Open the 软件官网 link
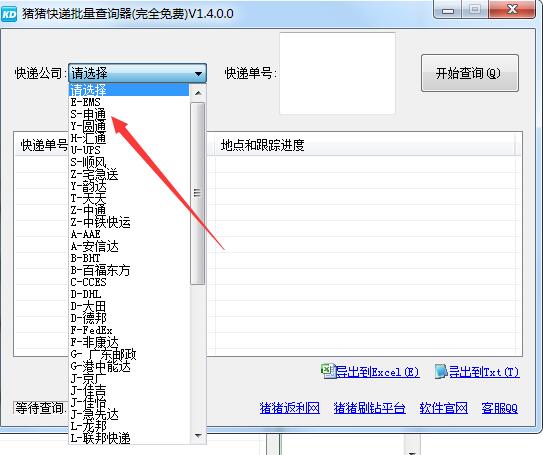Screen dimensions: 543x455 pos(443,408)
